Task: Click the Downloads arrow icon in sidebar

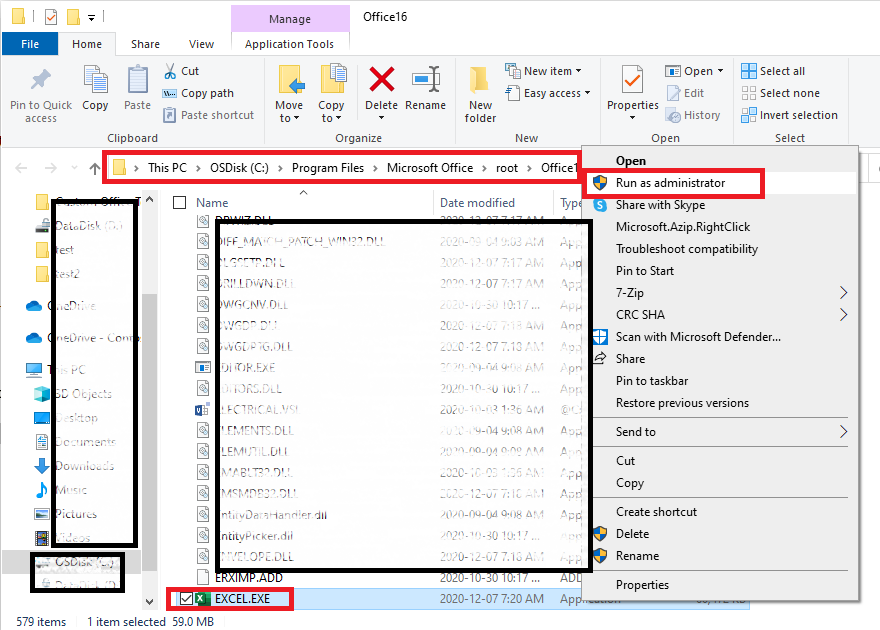Action: [42, 466]
